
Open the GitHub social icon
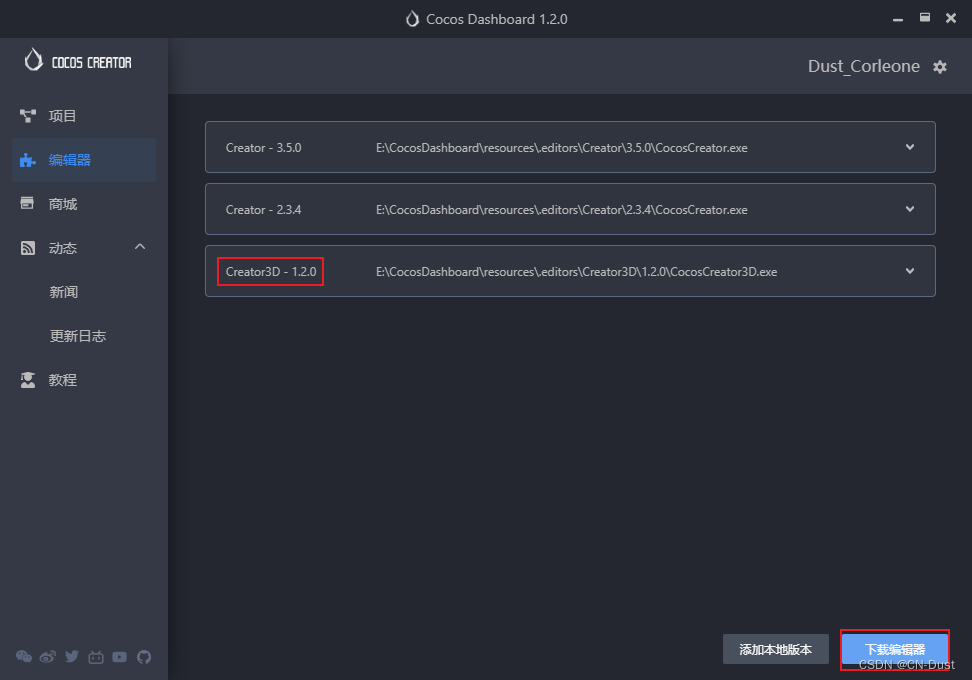pyautogui.click(x=144, y=656)
